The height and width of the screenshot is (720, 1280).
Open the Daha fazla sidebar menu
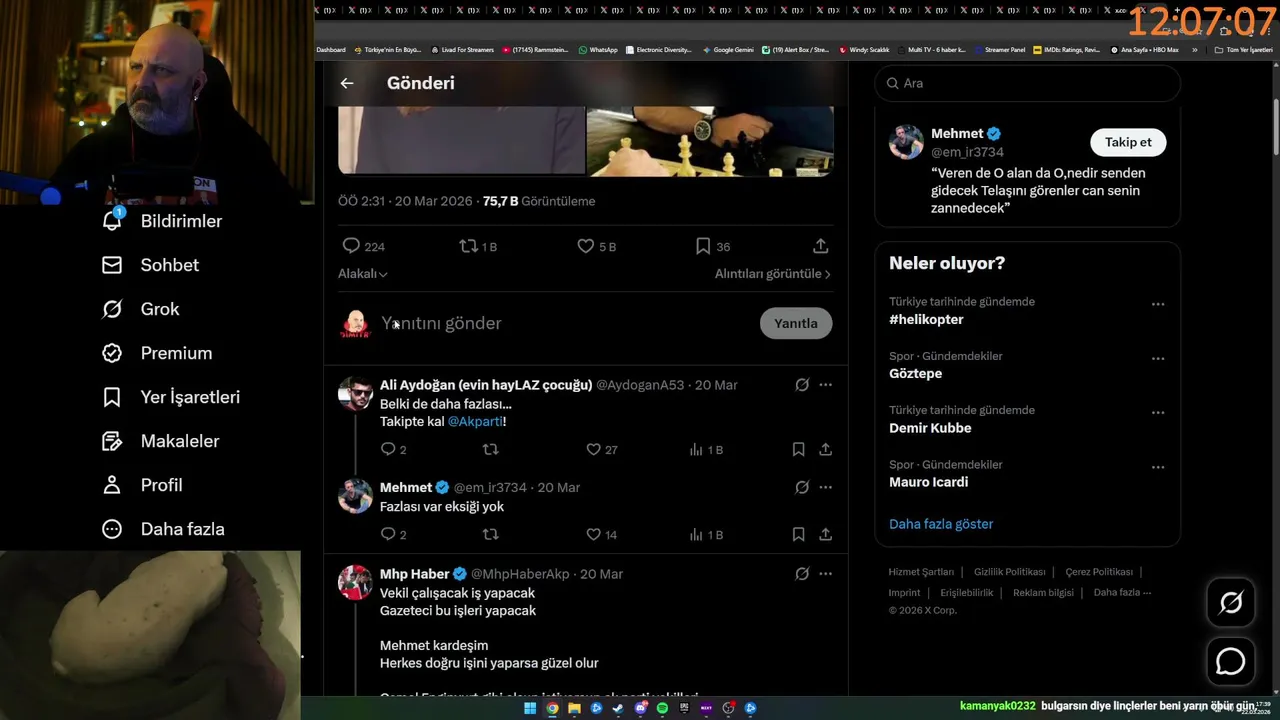coord(163,529)
